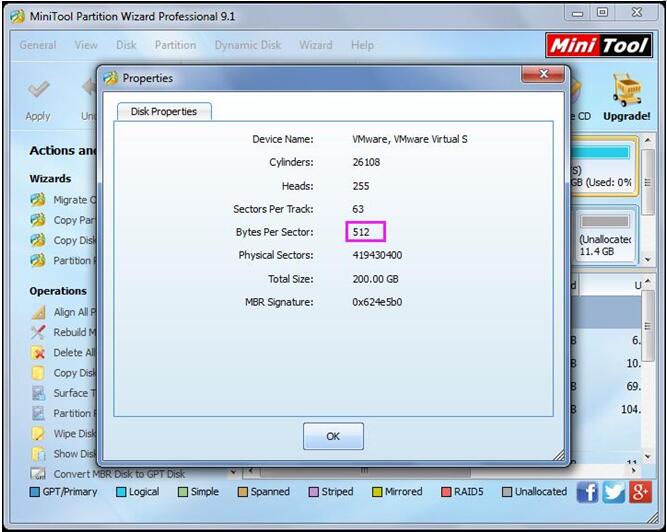
Task: Click the Simple legend swatch
Action: (183, 492)
